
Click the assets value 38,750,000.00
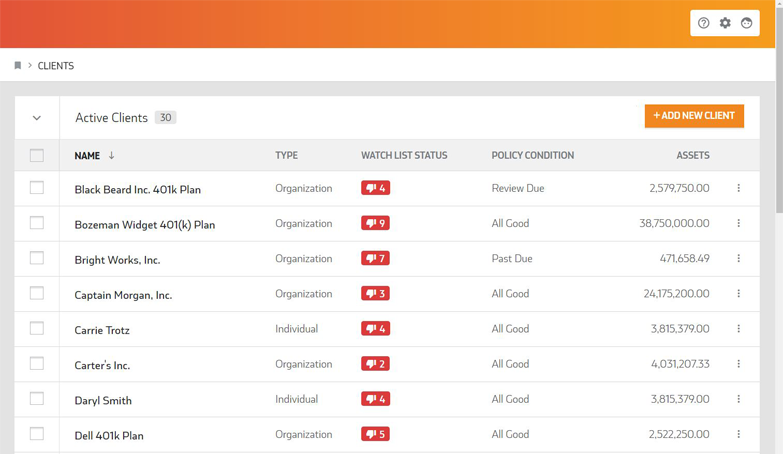674,223
